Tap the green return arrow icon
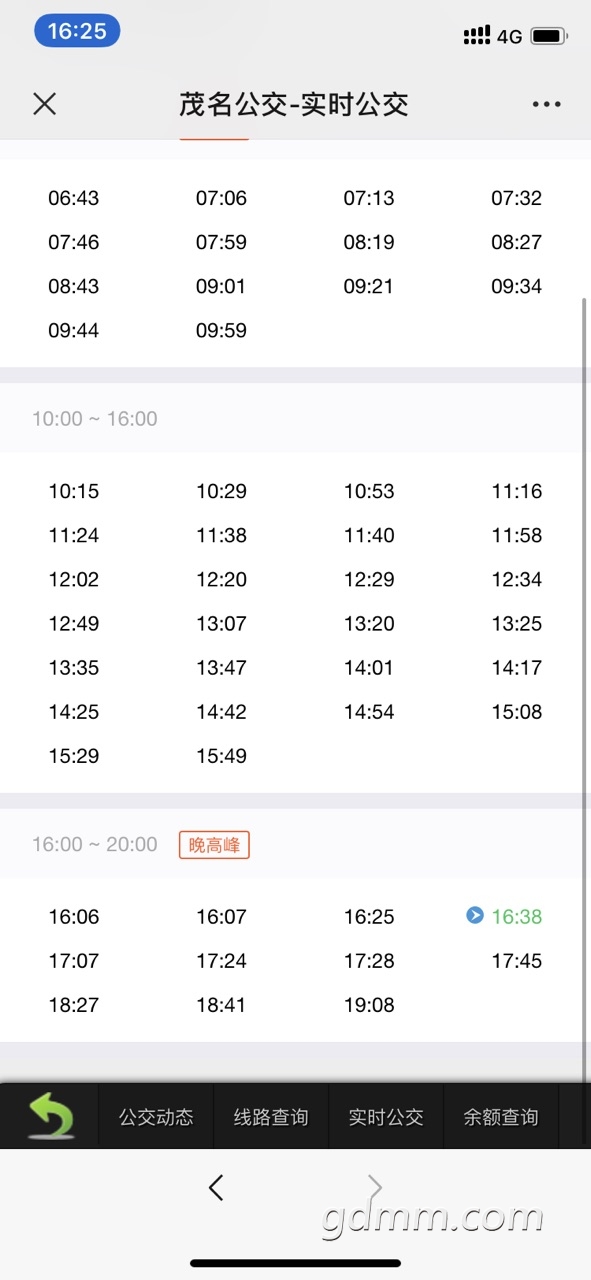The height and width of the screenshot is (1280, 591). pos(50,1116)
